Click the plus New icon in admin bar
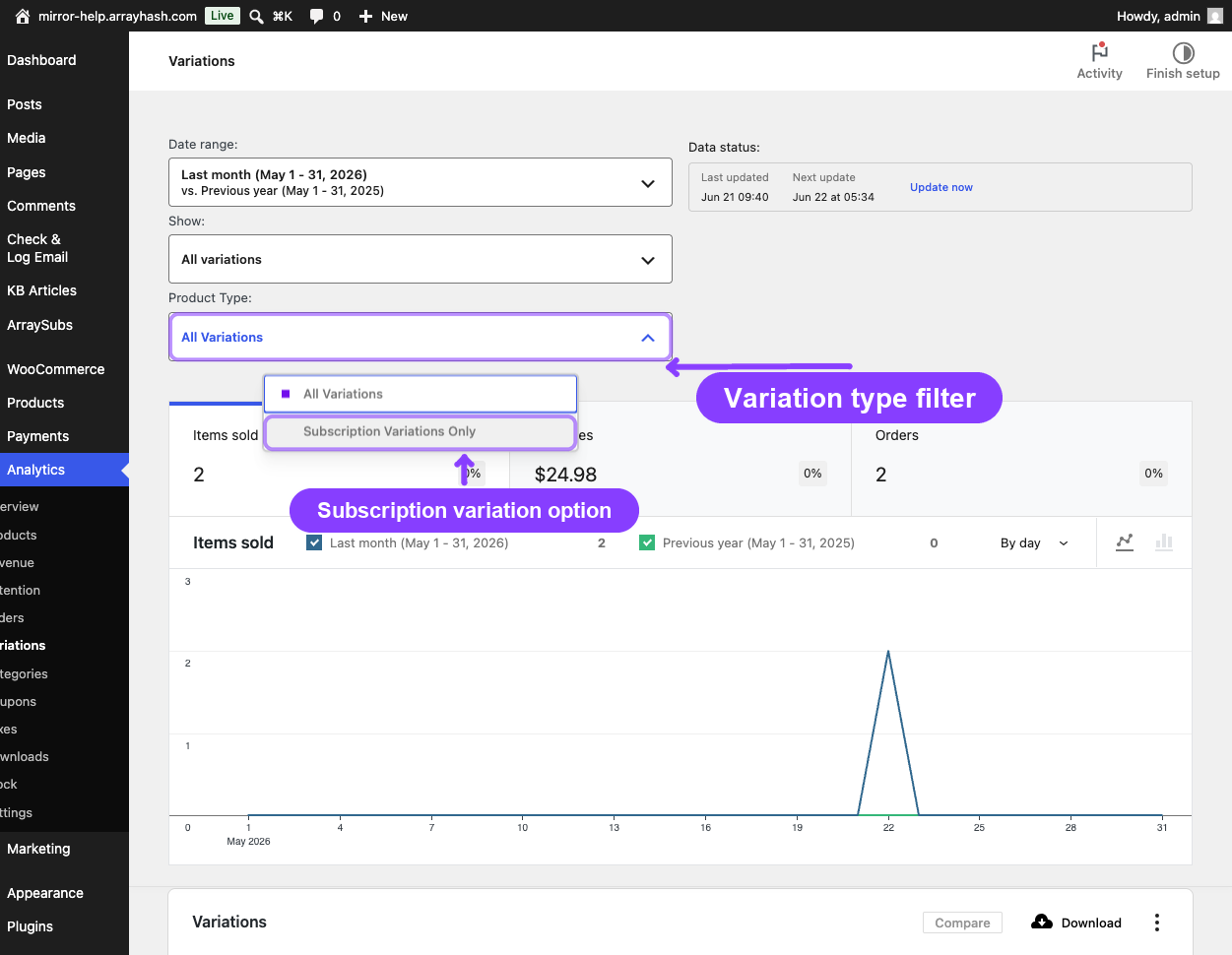Screen dimensions: 1232x955 365,16
